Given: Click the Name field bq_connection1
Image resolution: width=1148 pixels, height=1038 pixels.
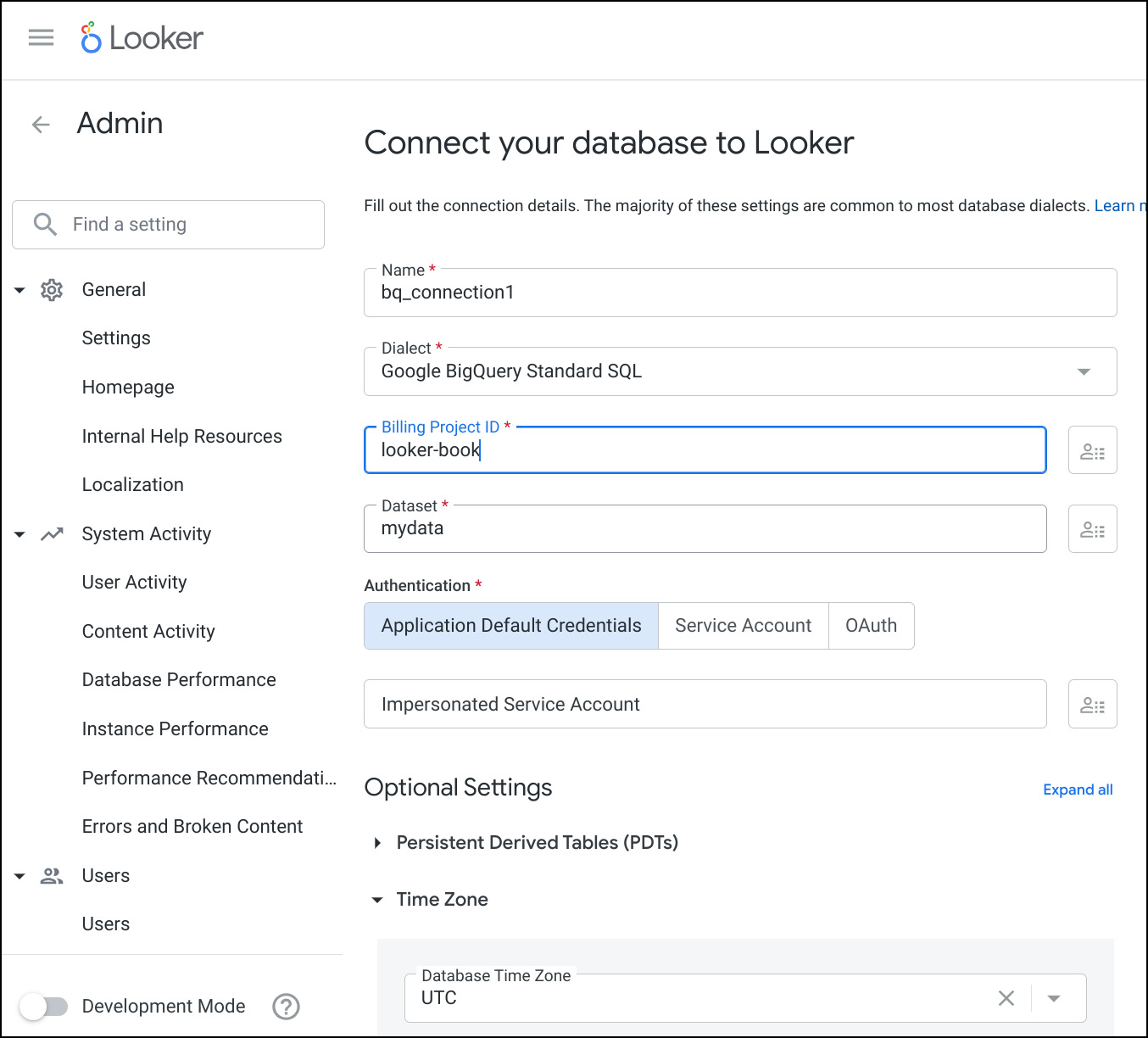Looking at the screenshot, I should pyautogui.click(x=740, y=293).
